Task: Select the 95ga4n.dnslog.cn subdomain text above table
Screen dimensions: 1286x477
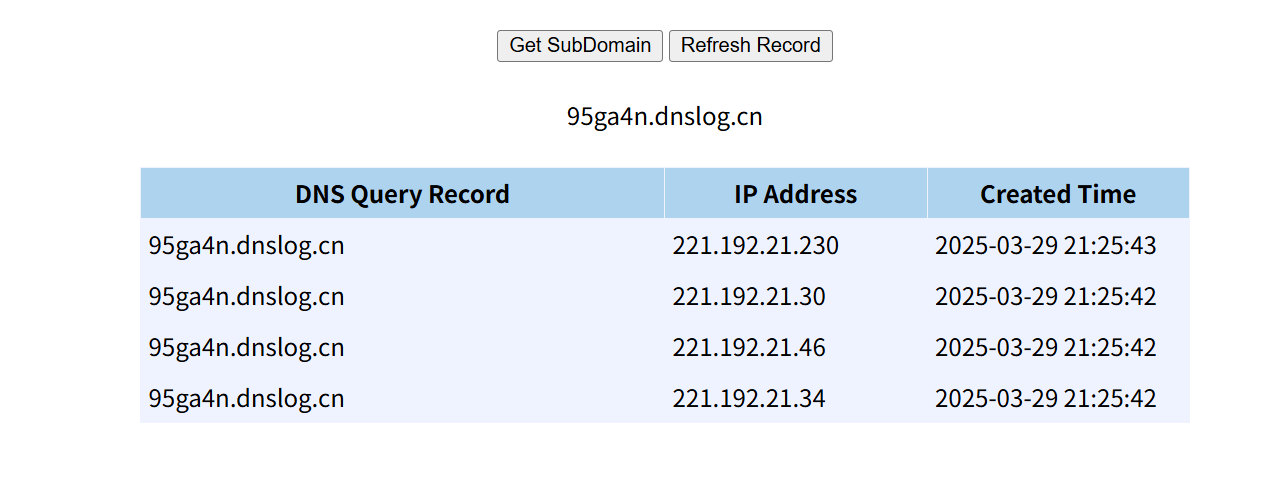Action: [x=665, y=117]
